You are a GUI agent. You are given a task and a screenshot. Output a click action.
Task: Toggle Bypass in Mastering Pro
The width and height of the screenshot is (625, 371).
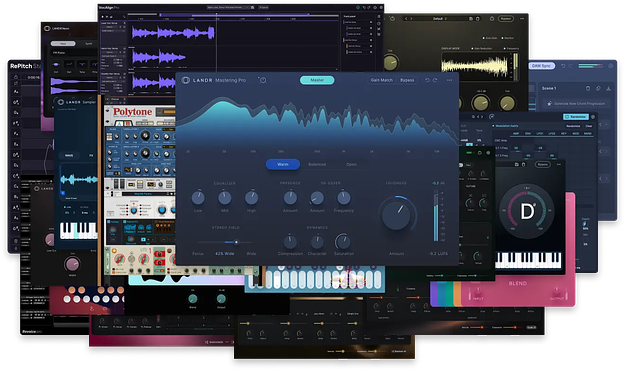click(x=407, y=80)
